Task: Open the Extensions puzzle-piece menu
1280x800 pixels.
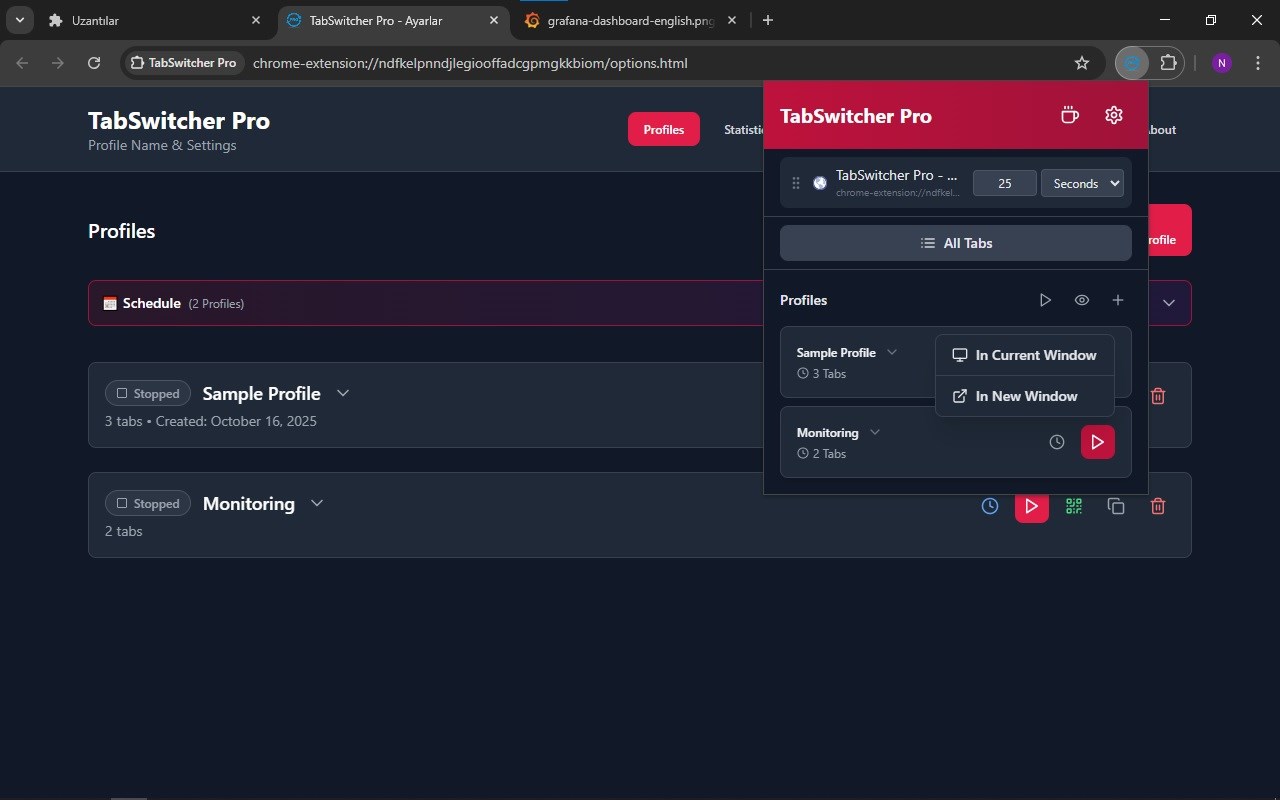Action: [x=1168, y=63]
